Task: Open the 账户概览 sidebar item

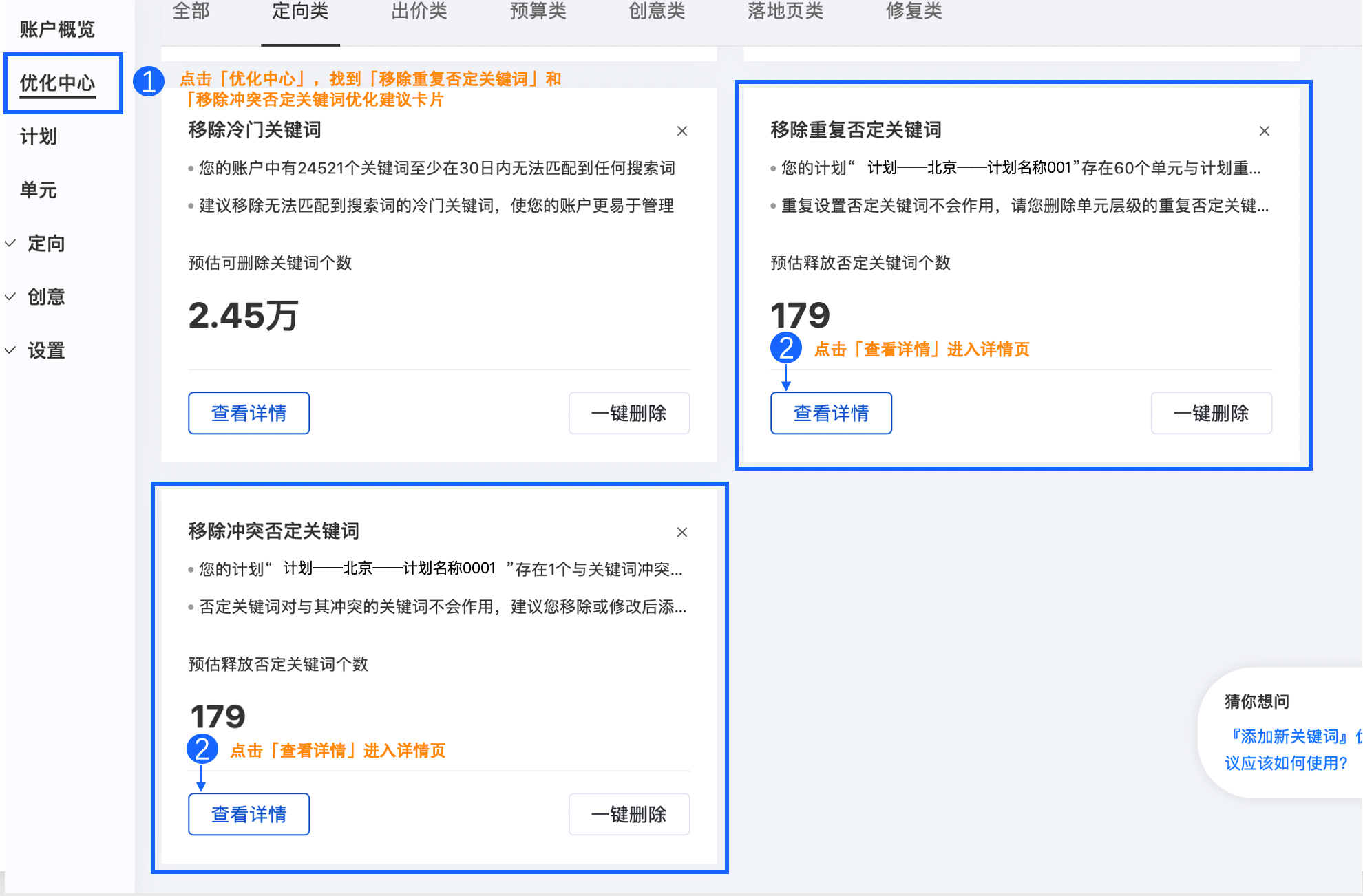Action: tap(58, 29)
